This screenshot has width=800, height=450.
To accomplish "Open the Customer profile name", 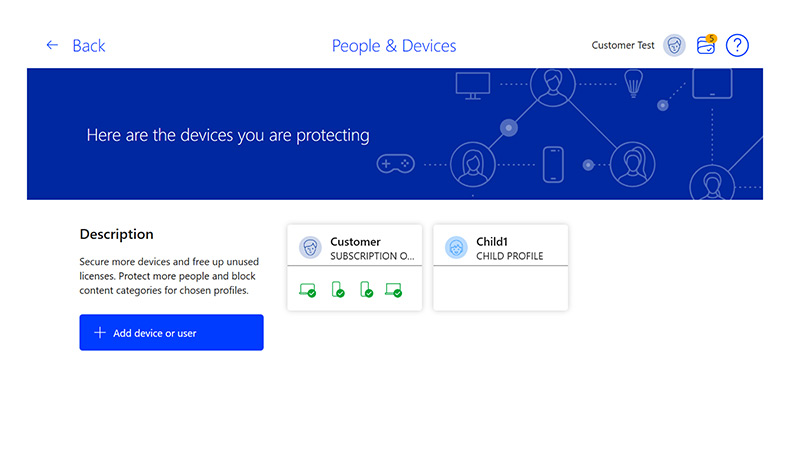I will [x=355, y=241].
